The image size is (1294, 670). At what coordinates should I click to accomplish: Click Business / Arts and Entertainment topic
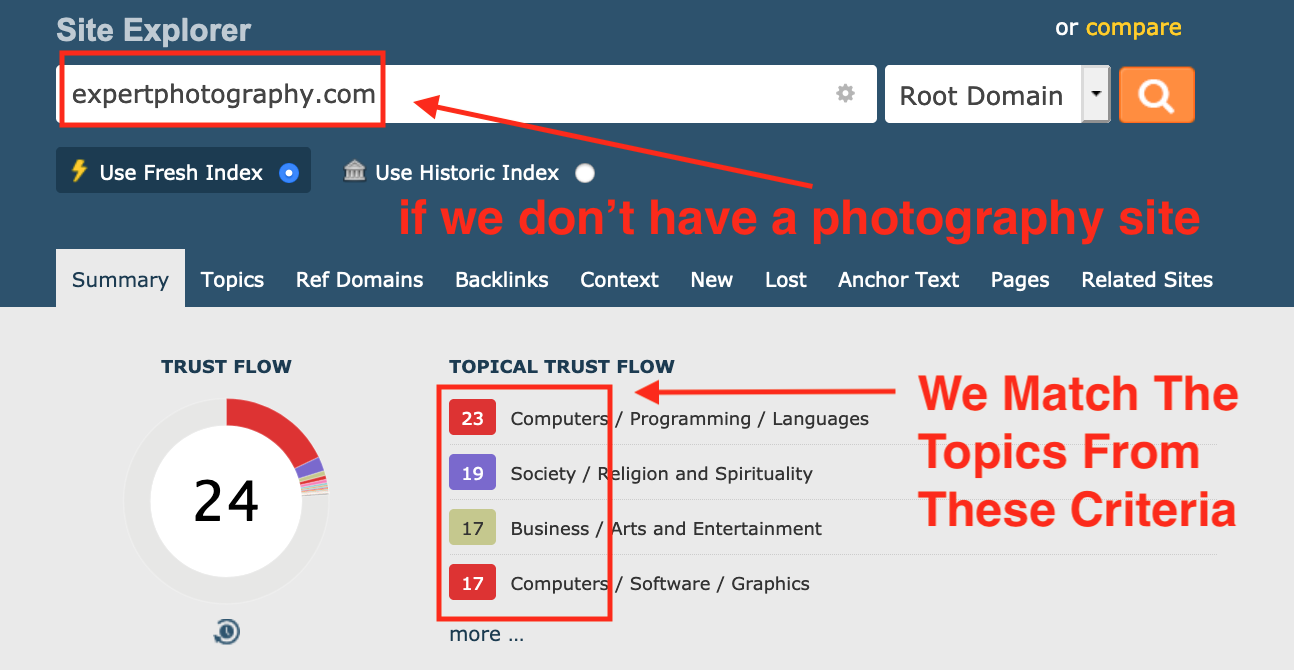click(666, 529)
